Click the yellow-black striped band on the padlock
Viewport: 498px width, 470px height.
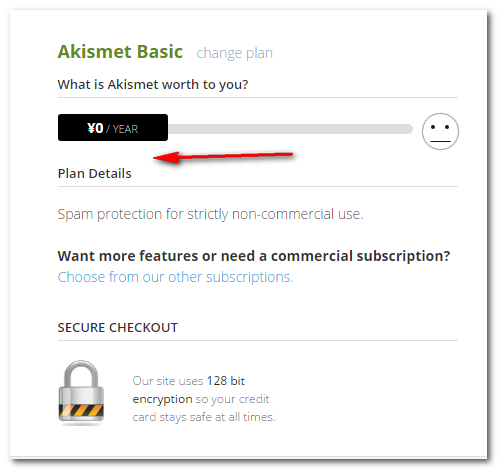tap(81, 412)
